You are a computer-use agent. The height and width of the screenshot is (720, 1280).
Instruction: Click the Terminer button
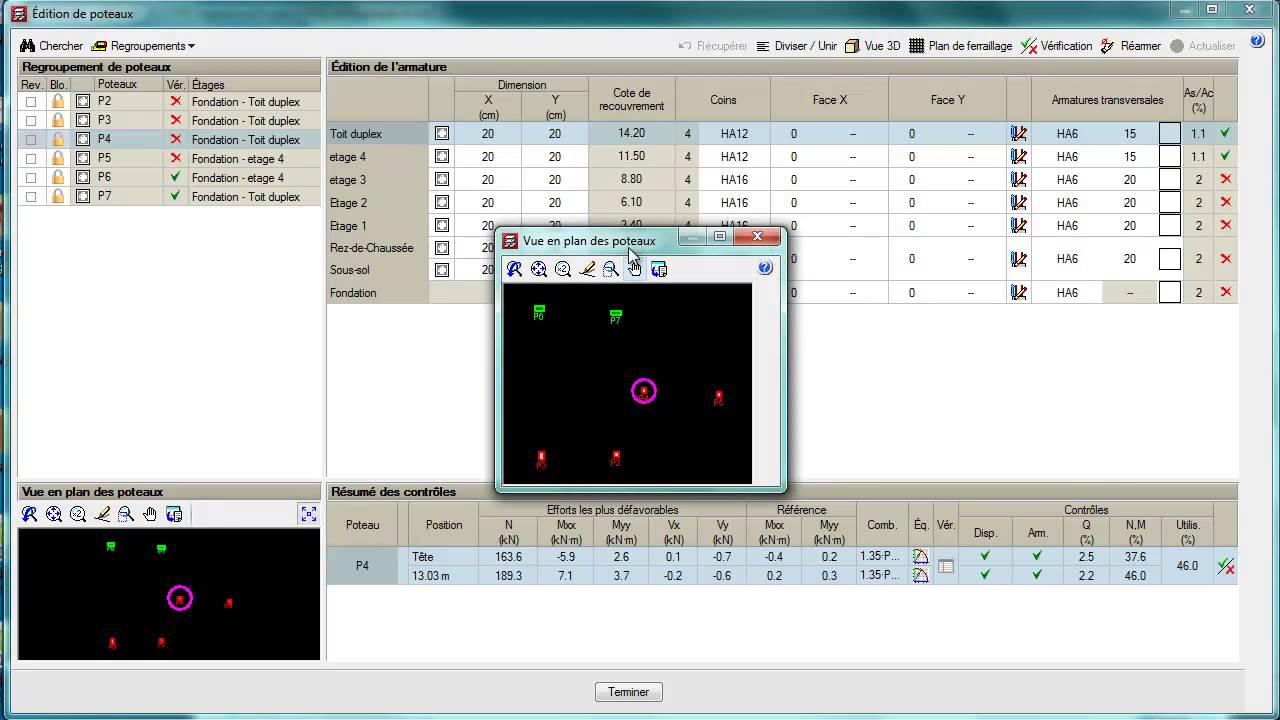[x=628, y=692]
